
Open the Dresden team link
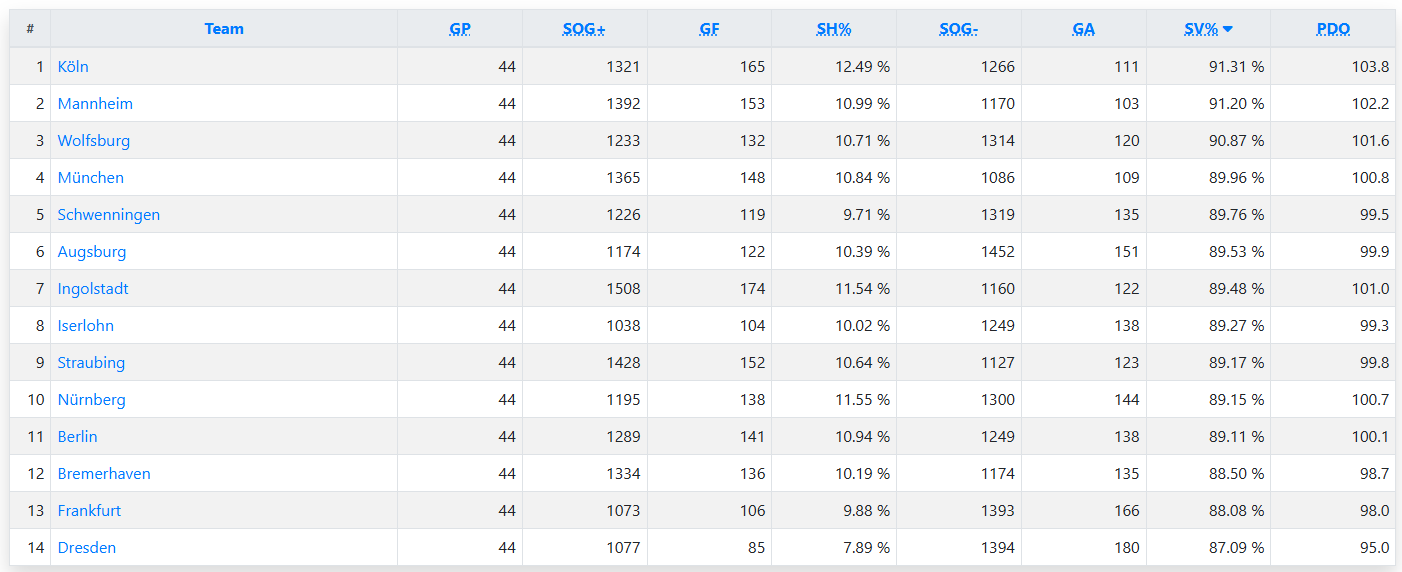(x=87, y=548)
